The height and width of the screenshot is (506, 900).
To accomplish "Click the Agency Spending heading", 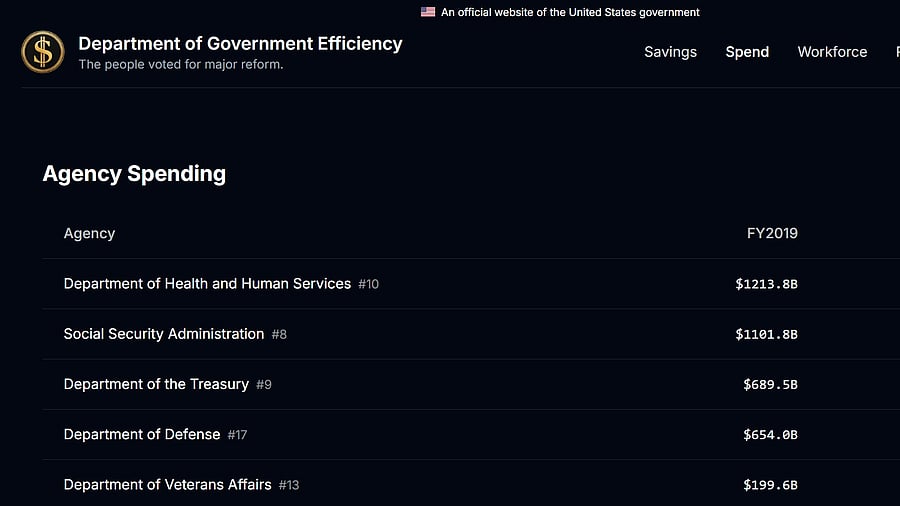I will click(134, 173).
